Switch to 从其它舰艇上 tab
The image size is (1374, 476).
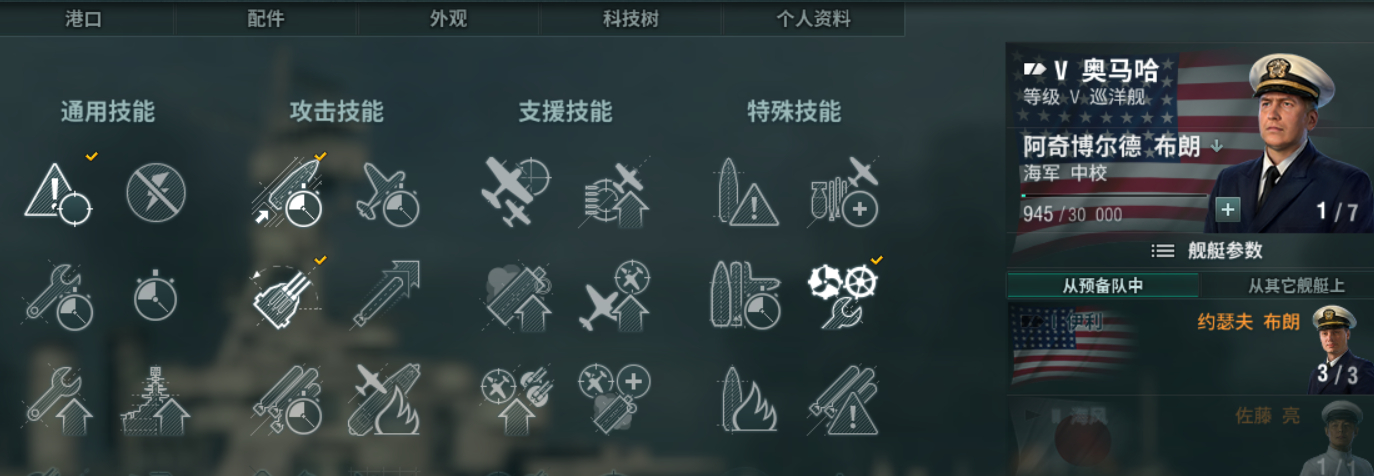(x=1296, y=286)
